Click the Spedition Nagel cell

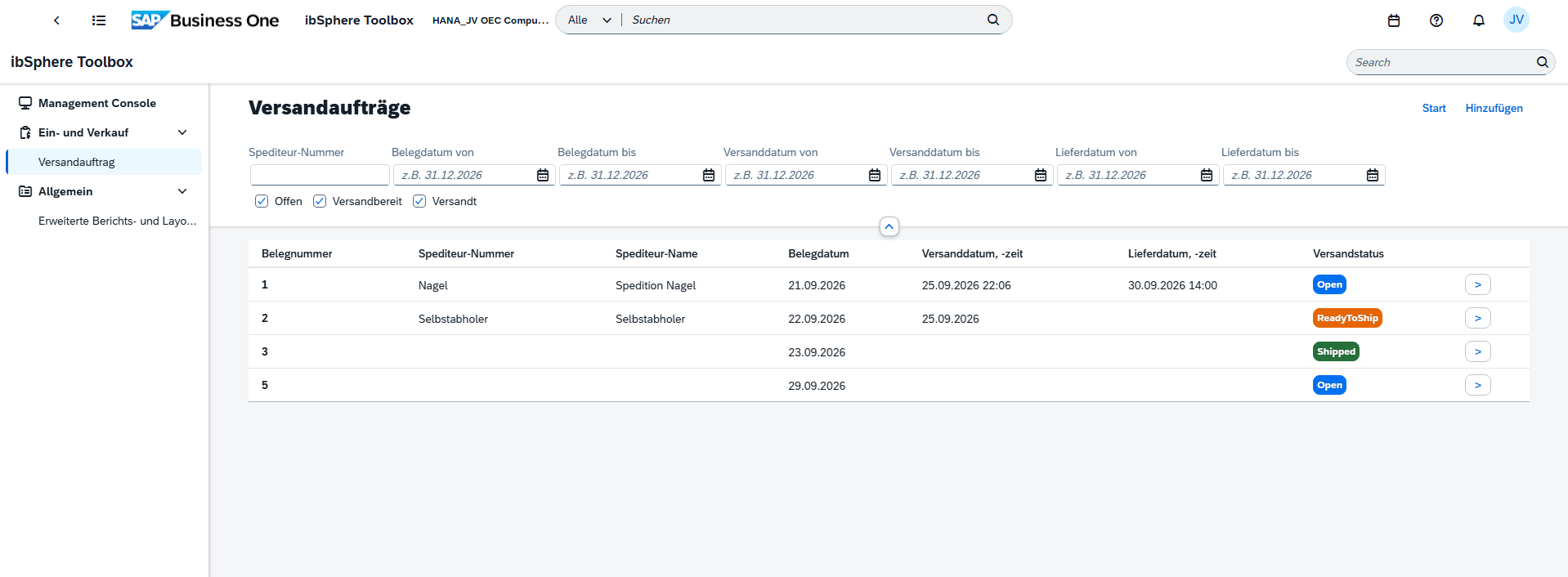pyautogui.click(x=656, y=285)
